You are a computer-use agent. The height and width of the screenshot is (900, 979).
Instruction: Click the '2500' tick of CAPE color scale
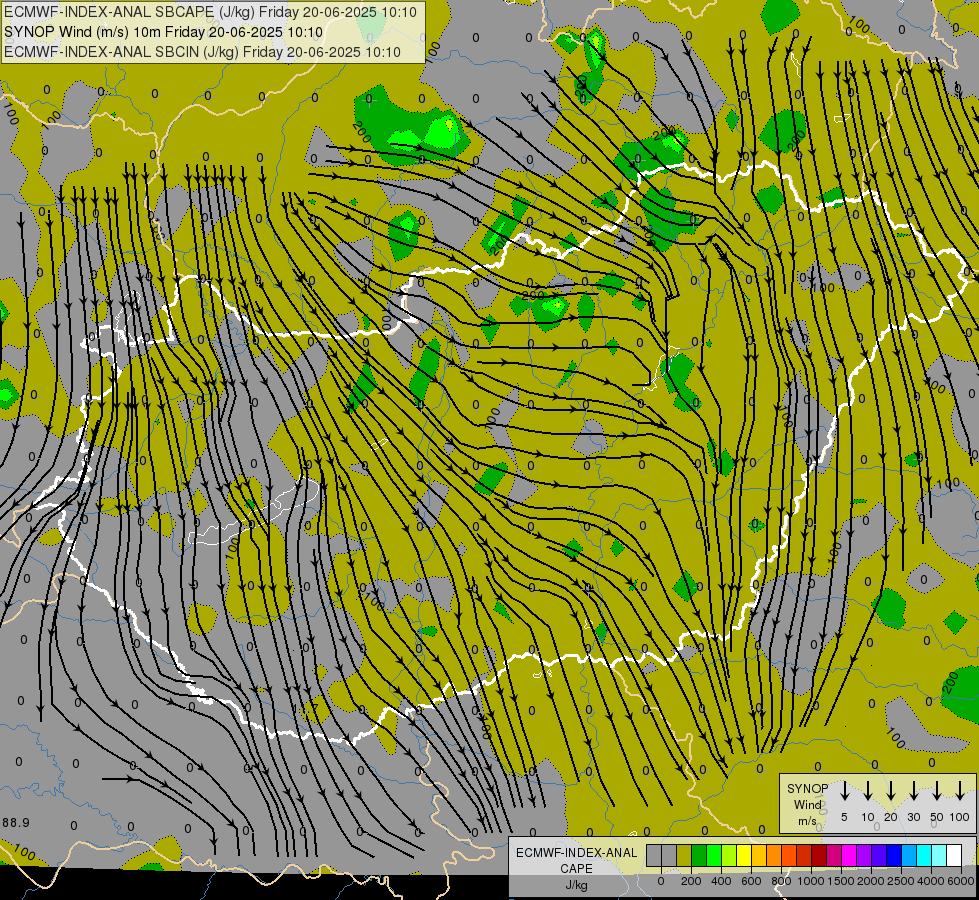click(x=901, y=881)
